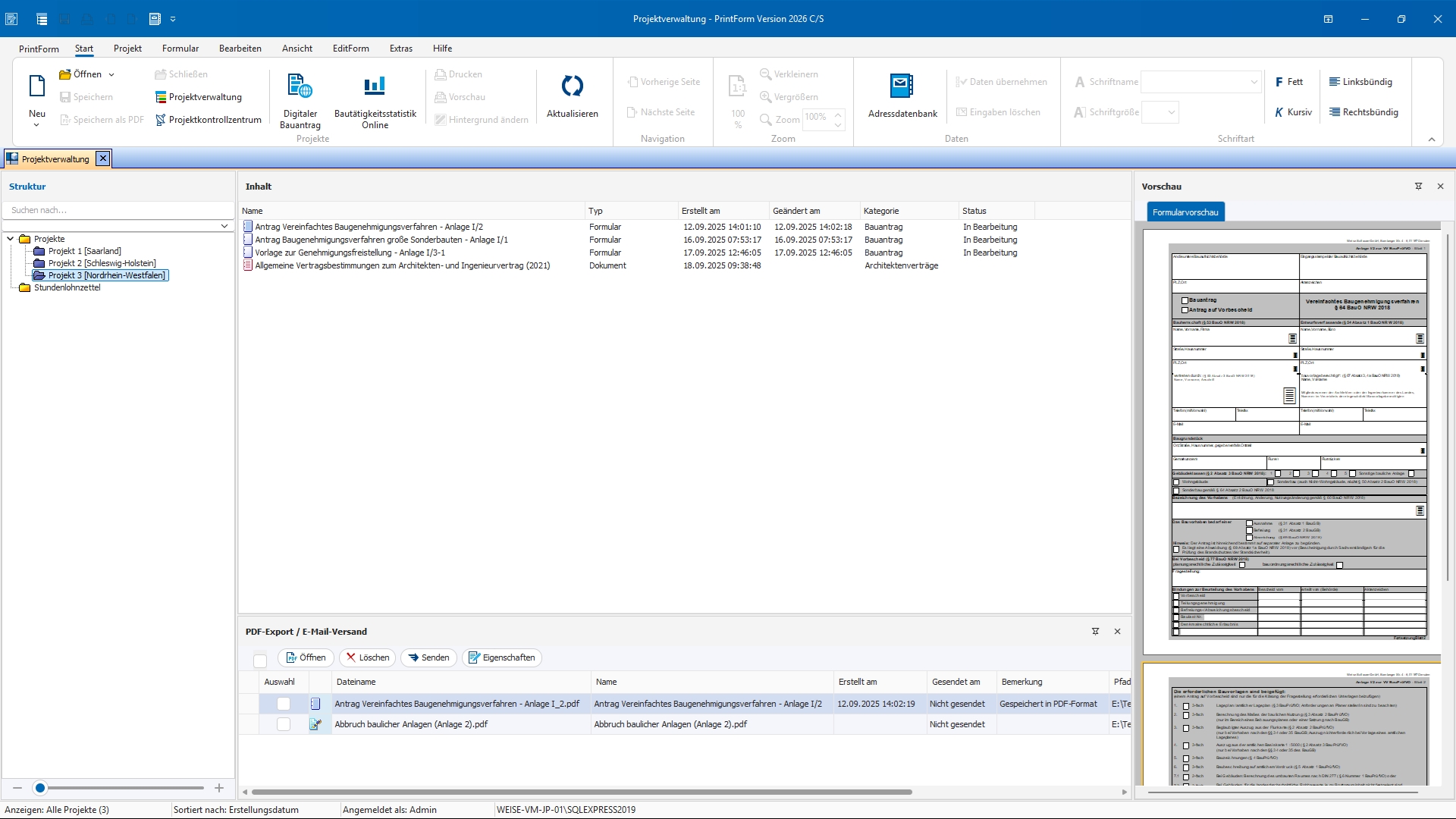Click the Eigenschaften button
Screen dimensions: 1456x819
coord(501,658)
